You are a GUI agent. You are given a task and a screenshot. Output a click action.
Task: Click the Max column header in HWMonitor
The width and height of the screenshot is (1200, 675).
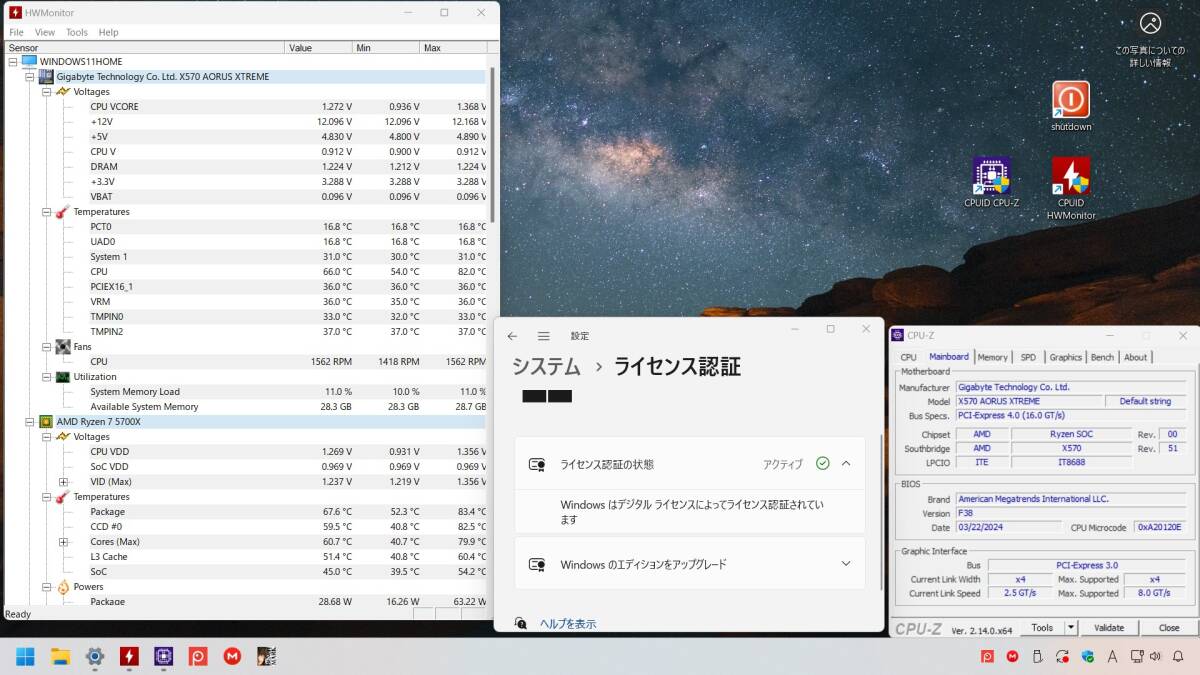(x=453, y=47)
